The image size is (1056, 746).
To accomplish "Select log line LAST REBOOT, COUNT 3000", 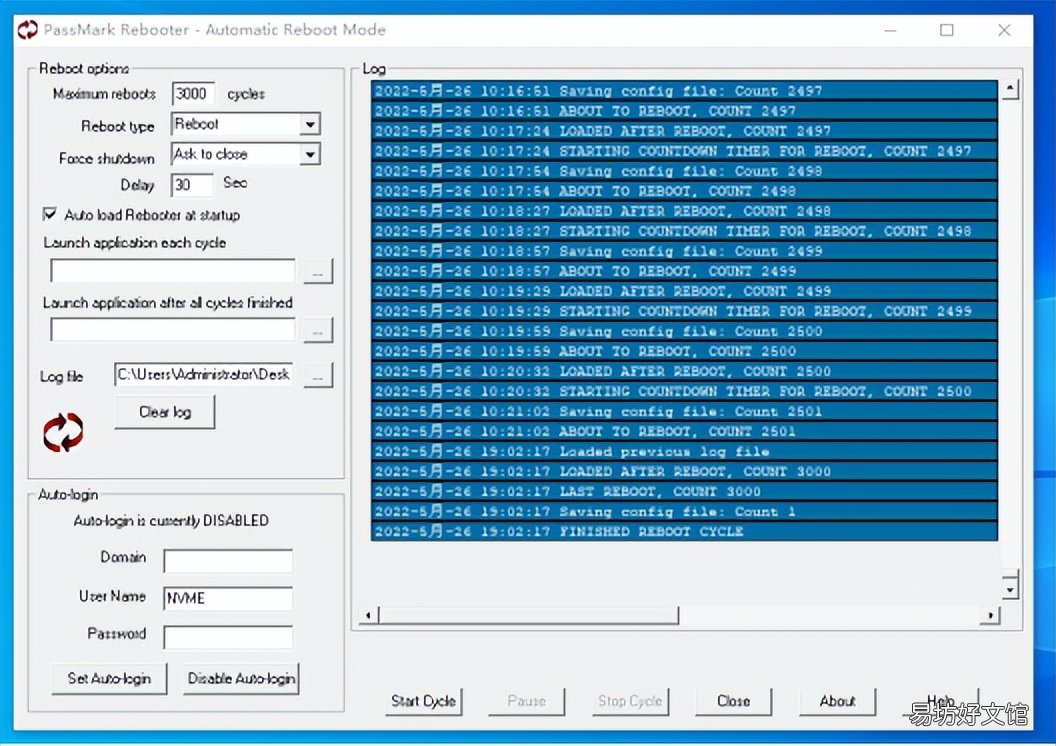I will [x=684, y=491].
